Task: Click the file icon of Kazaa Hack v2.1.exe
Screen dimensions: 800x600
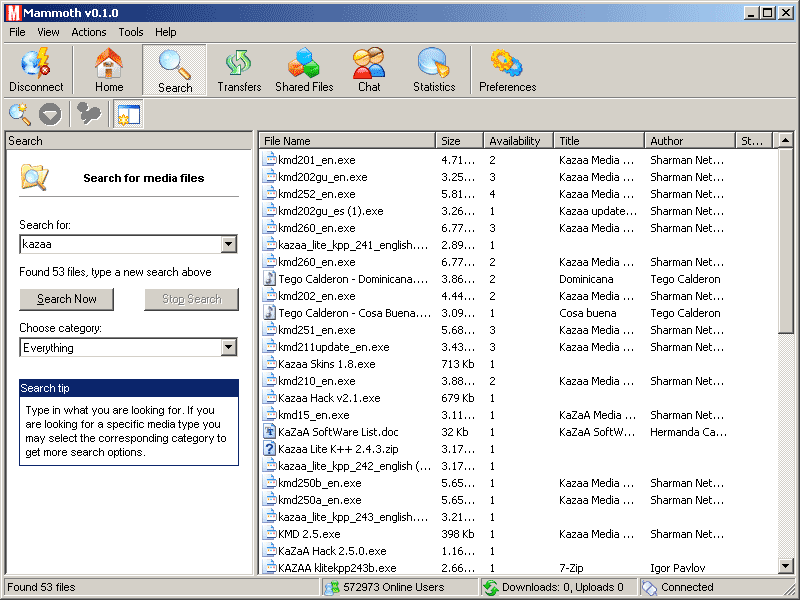Action: 269,397
